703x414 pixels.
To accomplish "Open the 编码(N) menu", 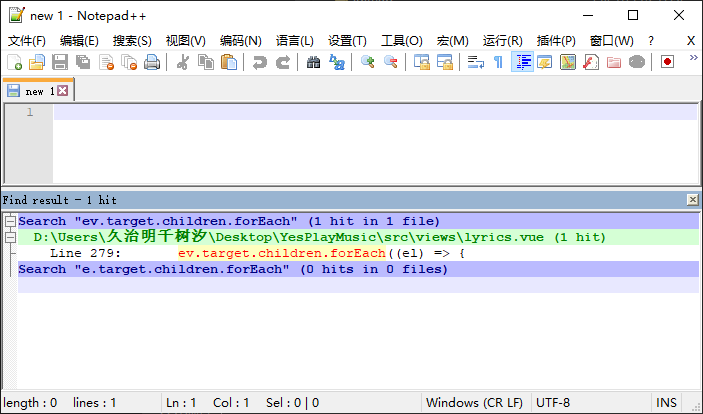I will [x=241, y=41].
